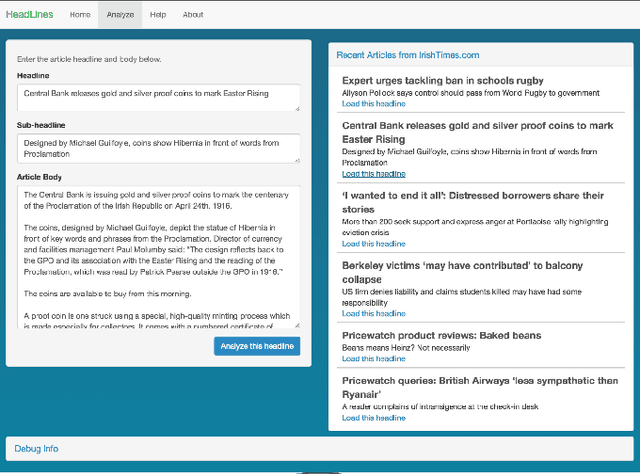
Task: Load the schools rugby tackling ban headline
Action: coord(373,104)
